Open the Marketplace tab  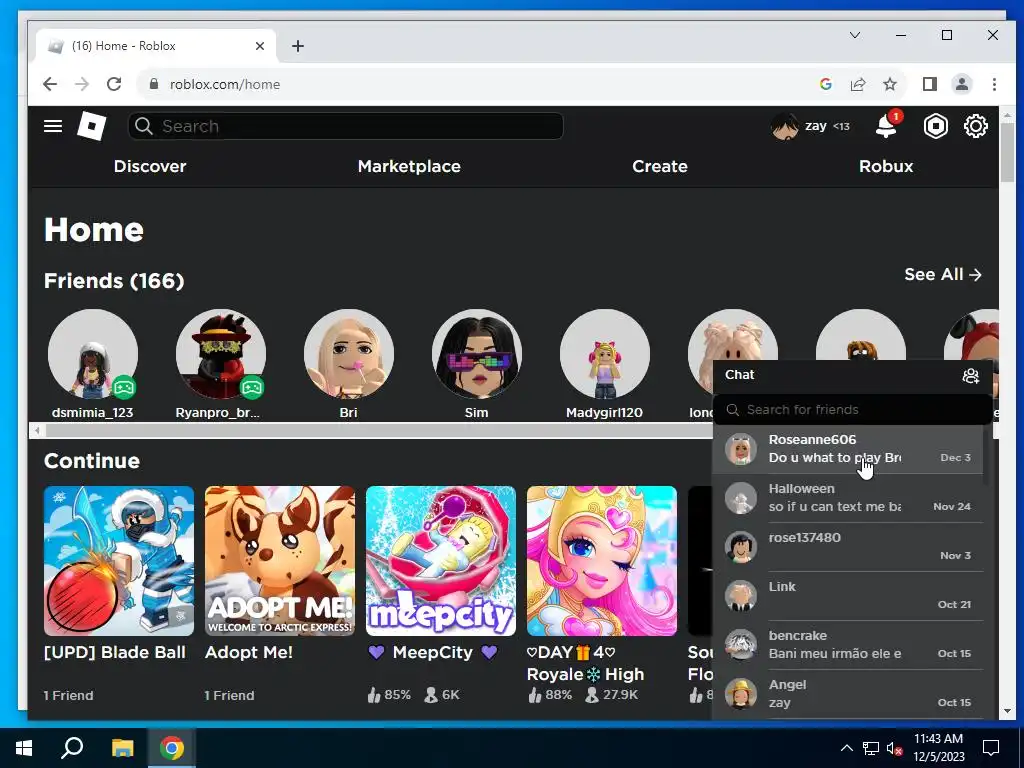point(409,166)
